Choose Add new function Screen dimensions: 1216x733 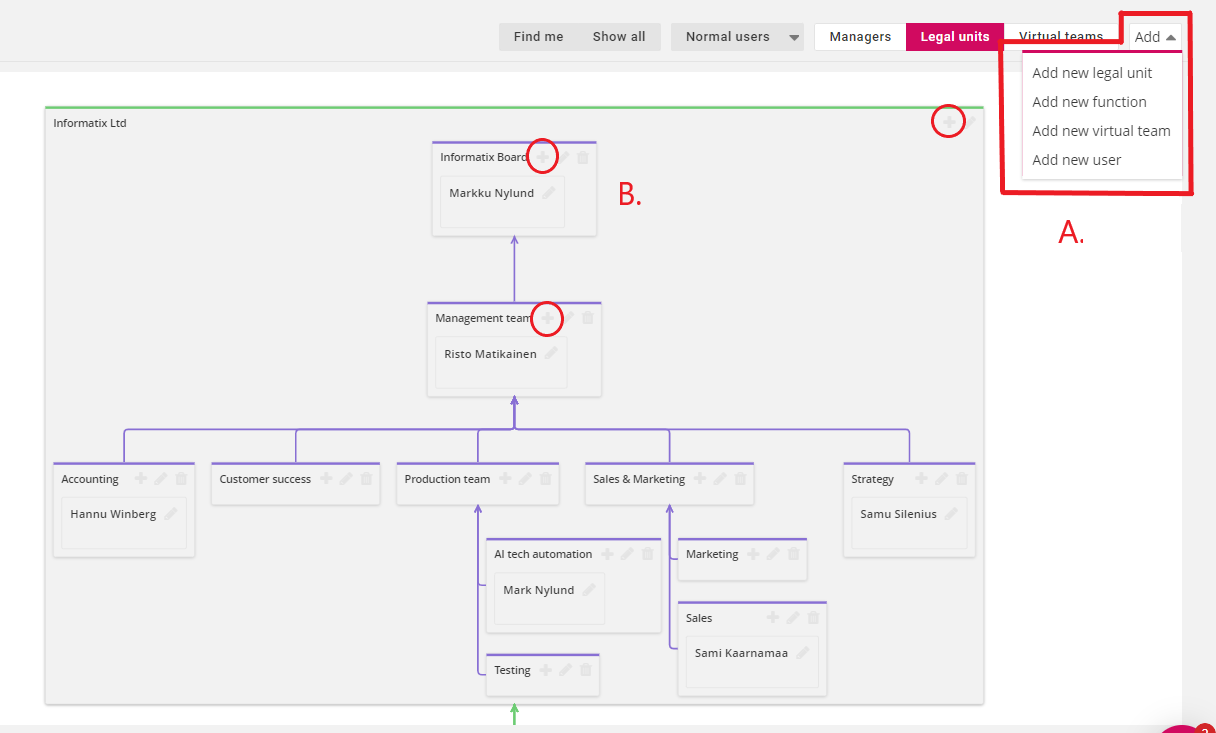(1089, 102)
